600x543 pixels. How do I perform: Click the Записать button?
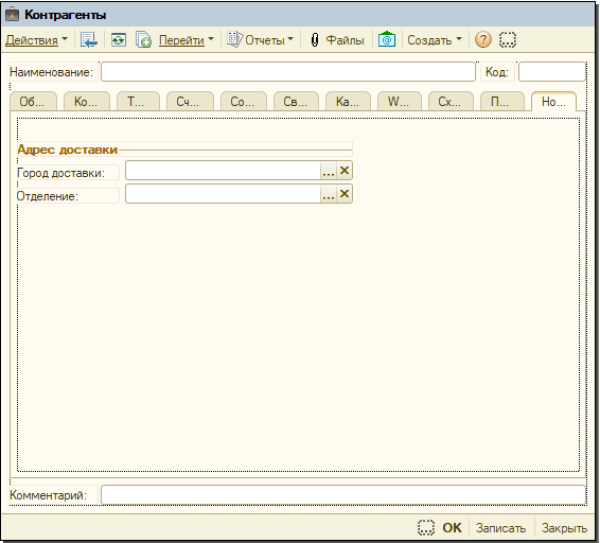click(499, 528)
